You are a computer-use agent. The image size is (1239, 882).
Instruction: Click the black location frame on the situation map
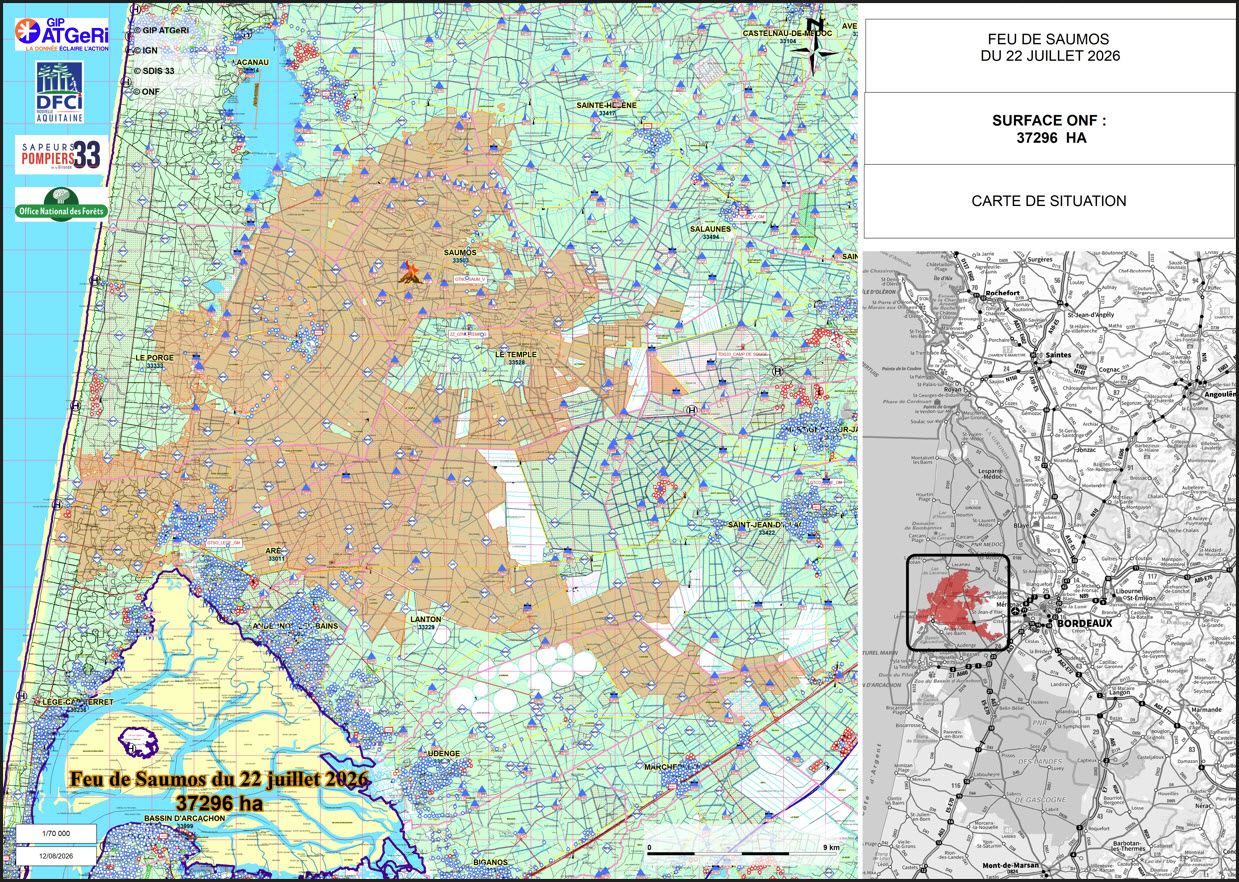958,602
